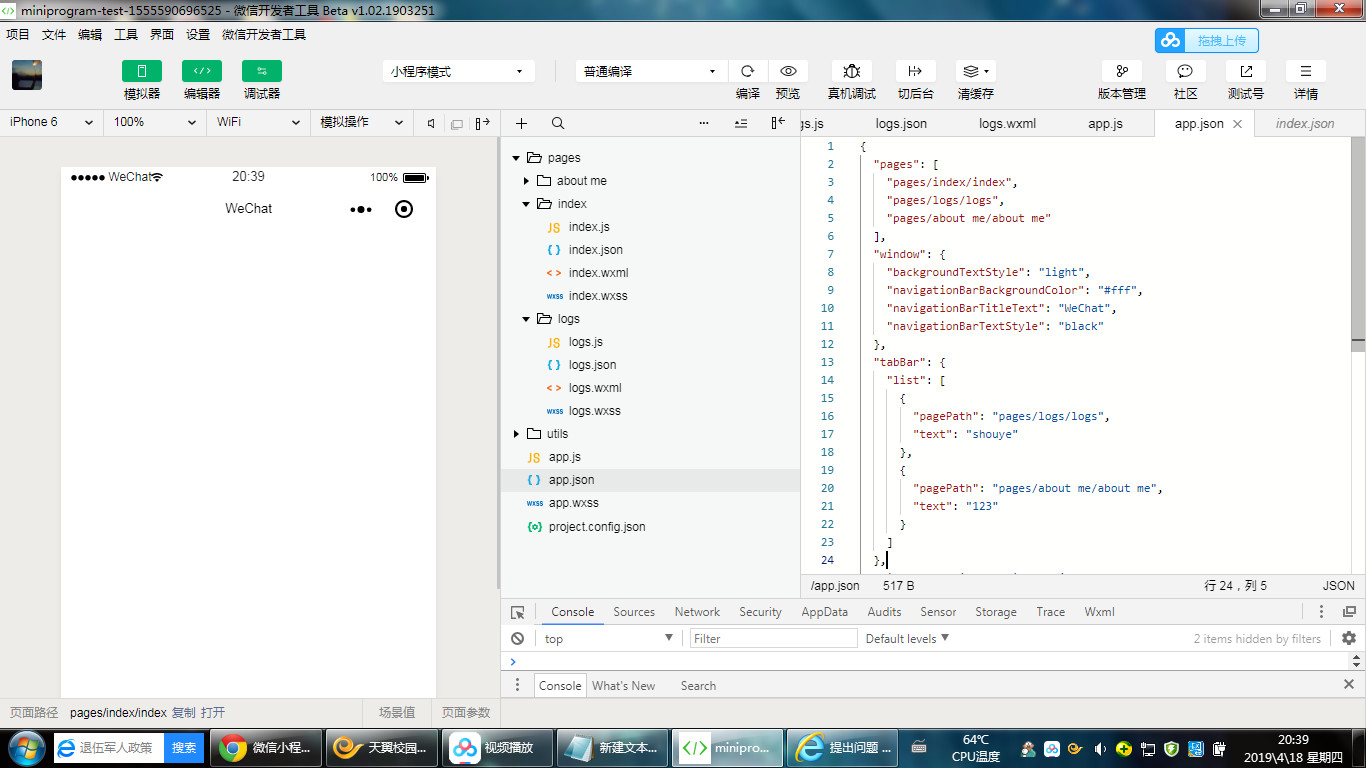1366x768 pixels.
Task: Open the WiFi network dropdown
Action: [258, 122]
